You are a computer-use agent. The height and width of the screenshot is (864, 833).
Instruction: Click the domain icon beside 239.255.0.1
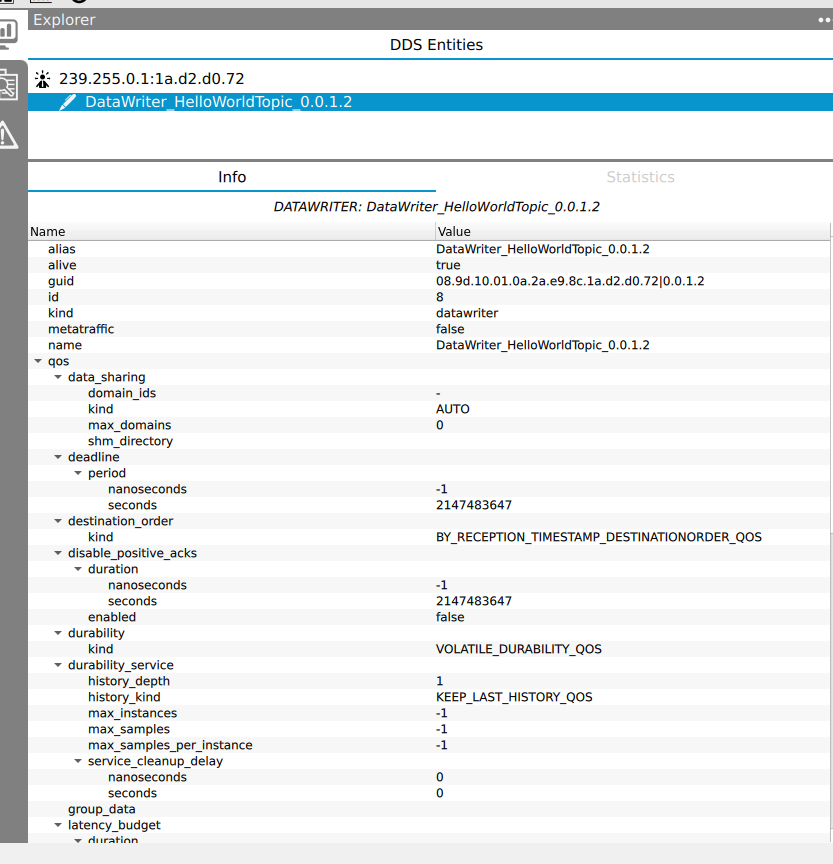pos(42,78)
